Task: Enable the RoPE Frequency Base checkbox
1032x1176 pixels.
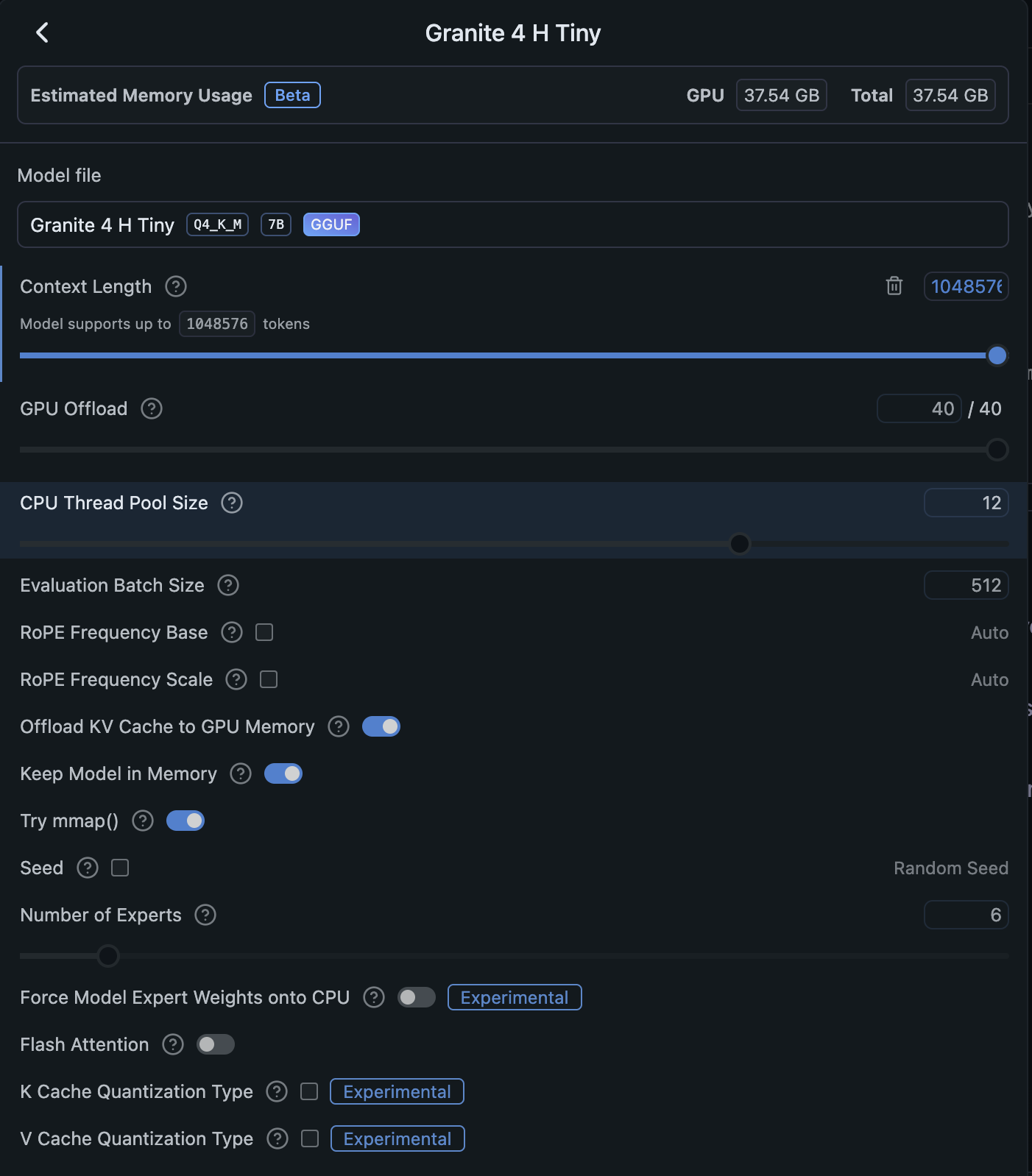Action: [x=264, y=632]
